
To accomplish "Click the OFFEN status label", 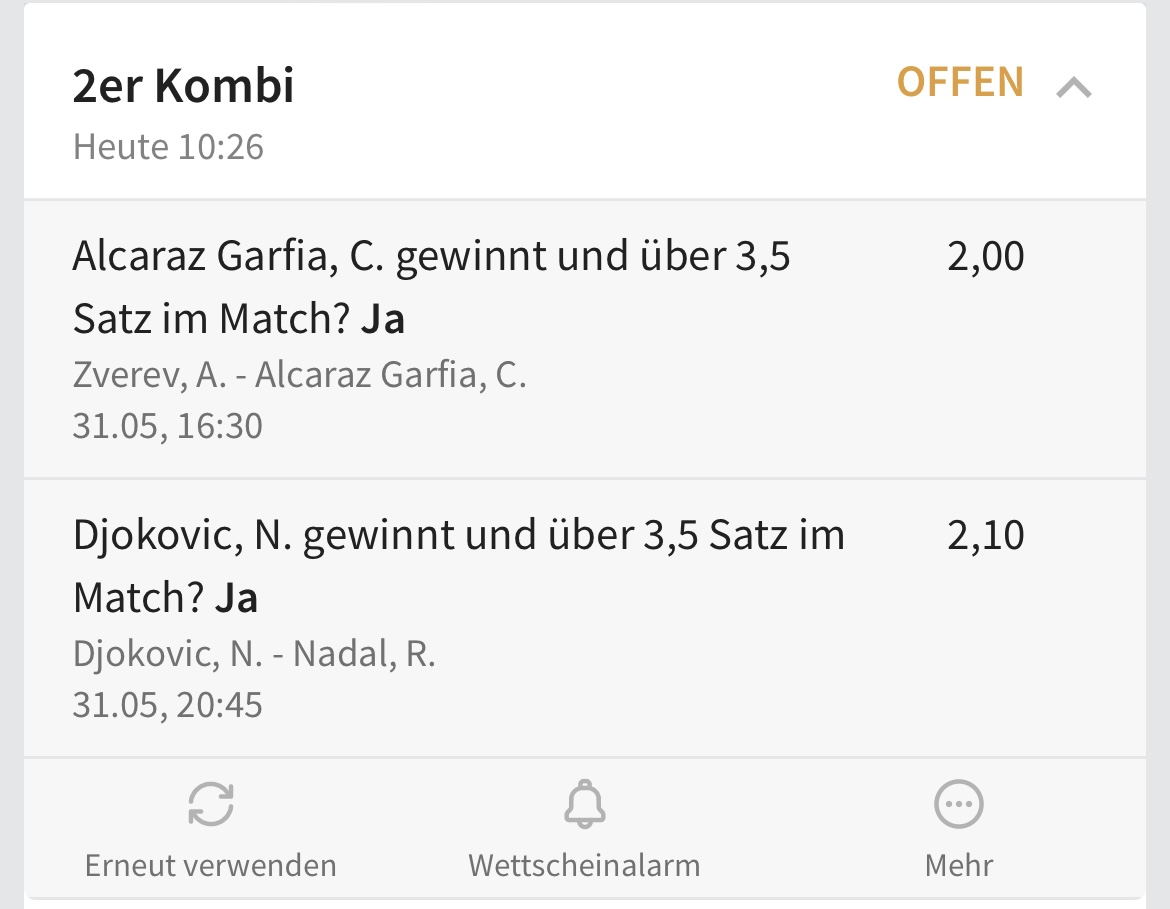I will point(960,82).
